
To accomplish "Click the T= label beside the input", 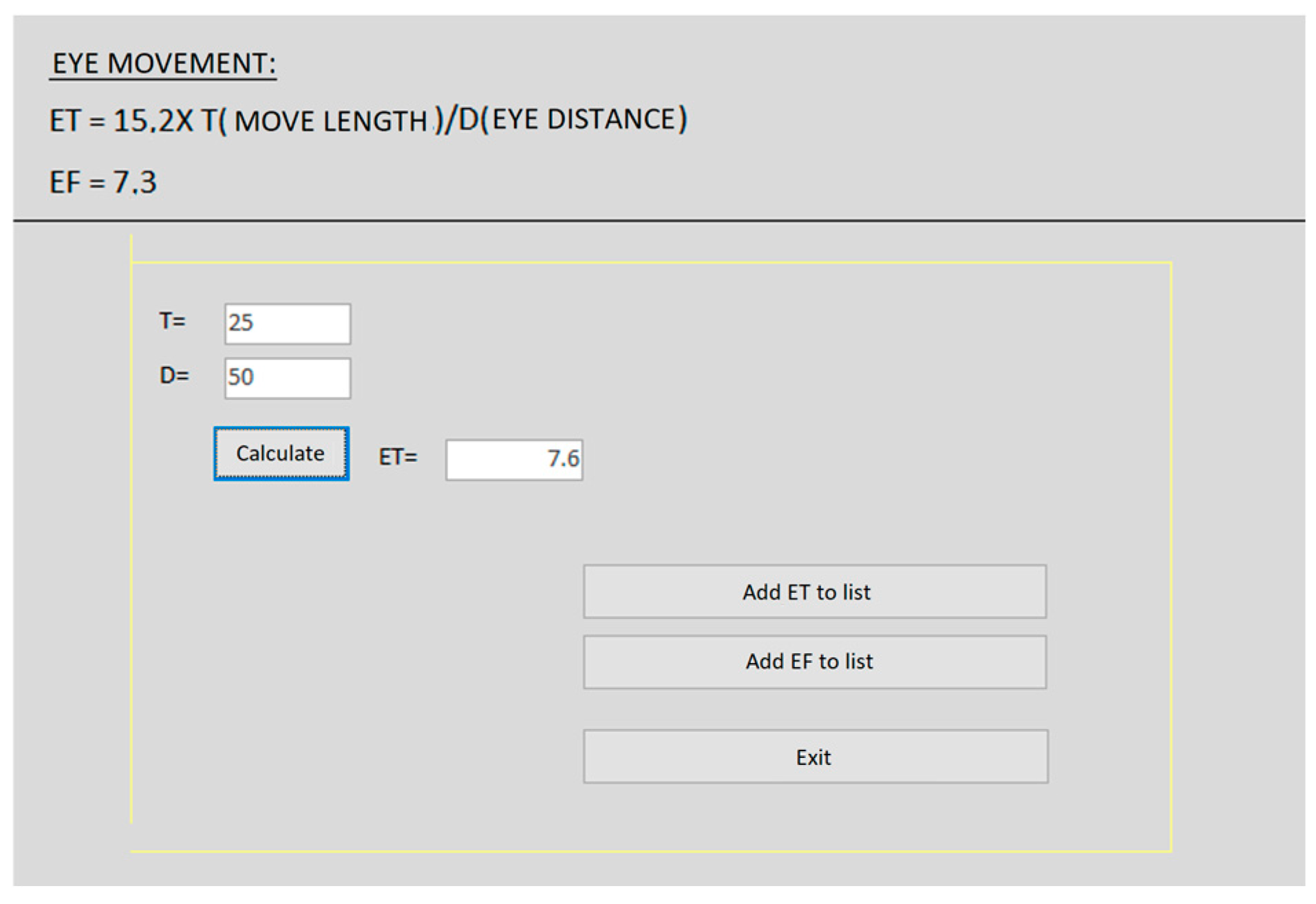I will click(172, 321).
